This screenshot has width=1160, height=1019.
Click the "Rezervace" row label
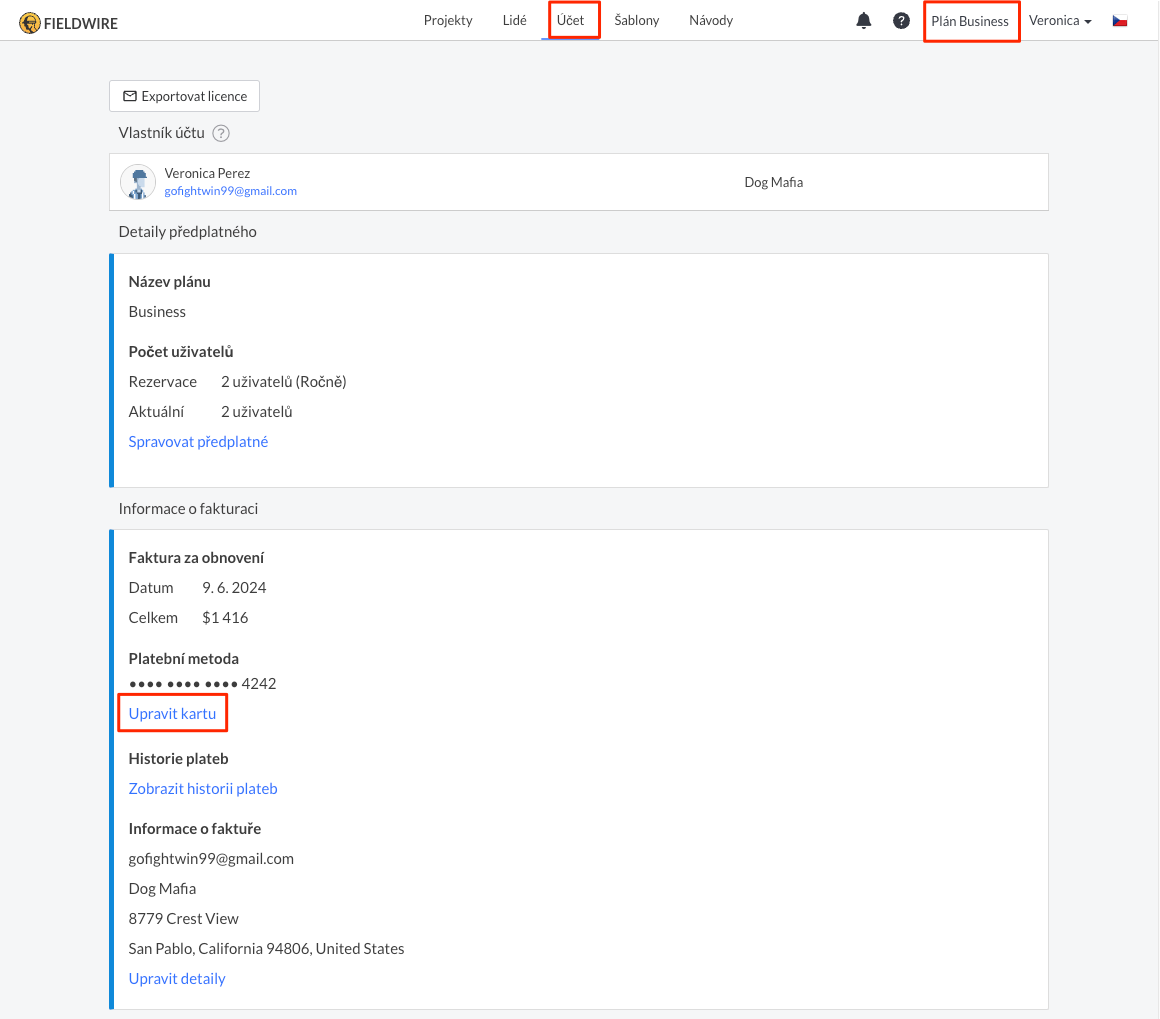163,382
